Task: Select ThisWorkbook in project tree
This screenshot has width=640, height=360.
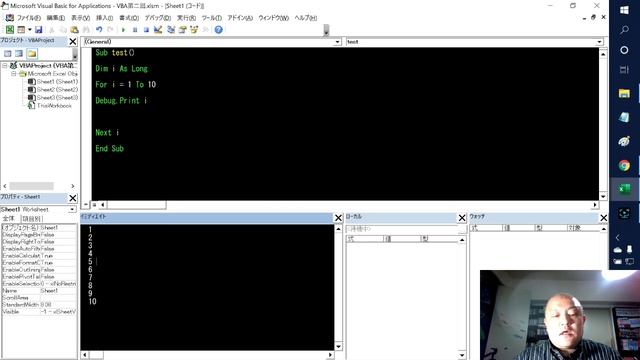Action: (x=50, y=105)
